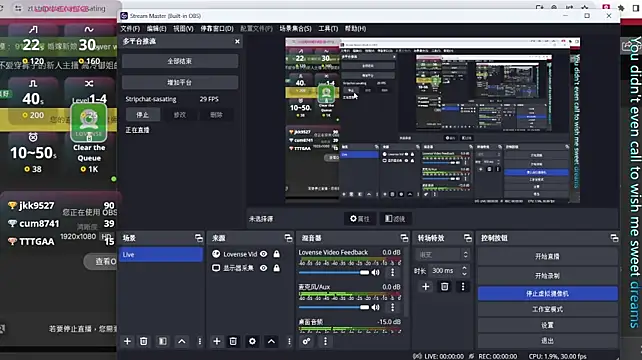
Task: Click the 显示器采集 display capture icon
Action: 216,268
